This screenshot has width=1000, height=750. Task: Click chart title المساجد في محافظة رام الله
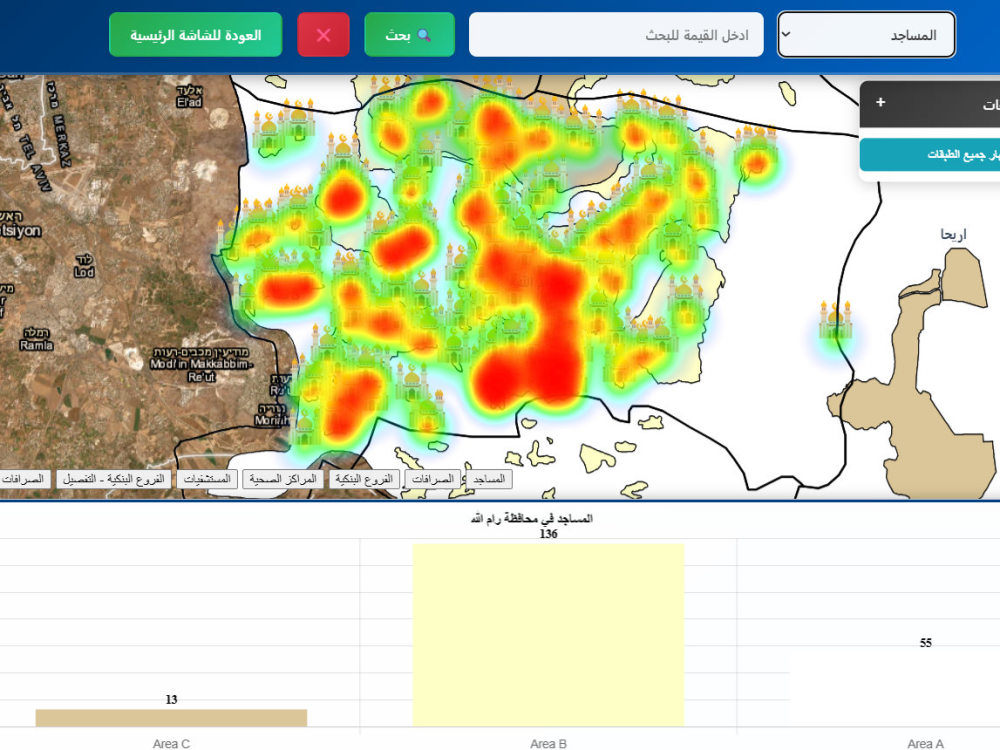531,518
